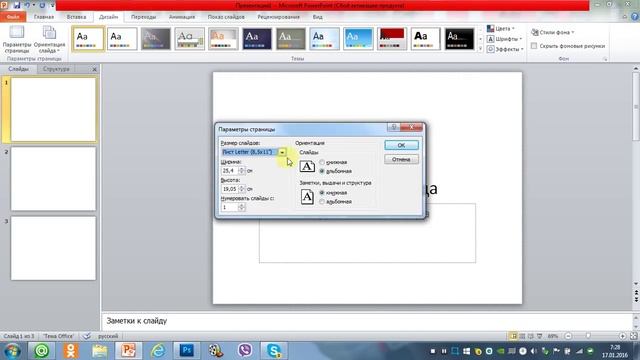Screen dimensions: 640x360
Task: Click the Высота height input field
Action: point(229,189)
